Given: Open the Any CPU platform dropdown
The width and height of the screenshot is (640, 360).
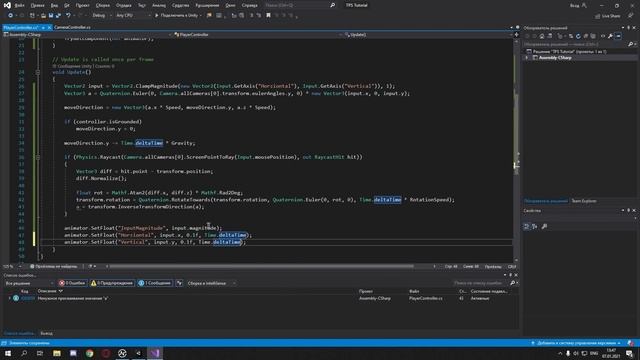Looking at the screenshot, I should [133, 16].
